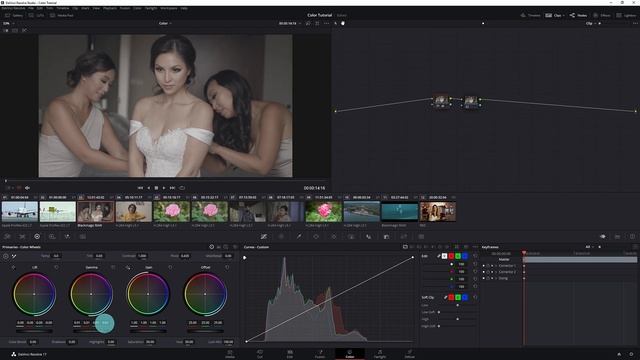Open the Clip node graph mode dropdown
This screenshot has width=640, height=360.
591,23
